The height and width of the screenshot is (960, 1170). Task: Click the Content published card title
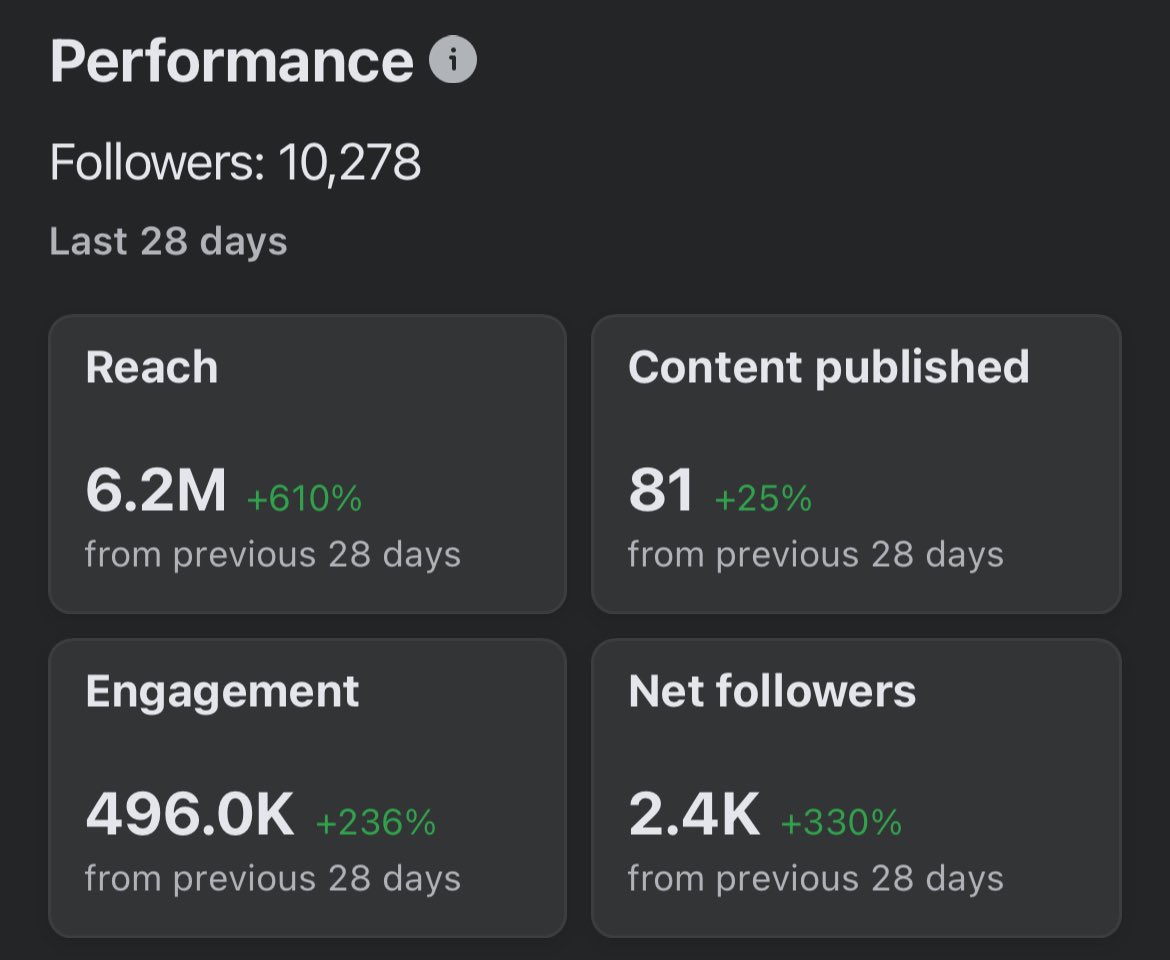829,368
